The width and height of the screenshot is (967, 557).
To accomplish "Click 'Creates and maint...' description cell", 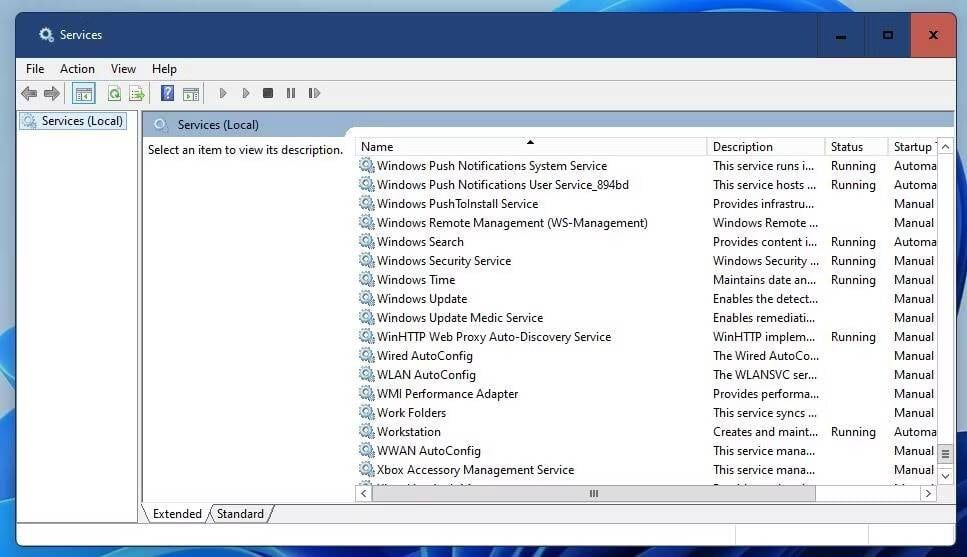I will [765, 432].
